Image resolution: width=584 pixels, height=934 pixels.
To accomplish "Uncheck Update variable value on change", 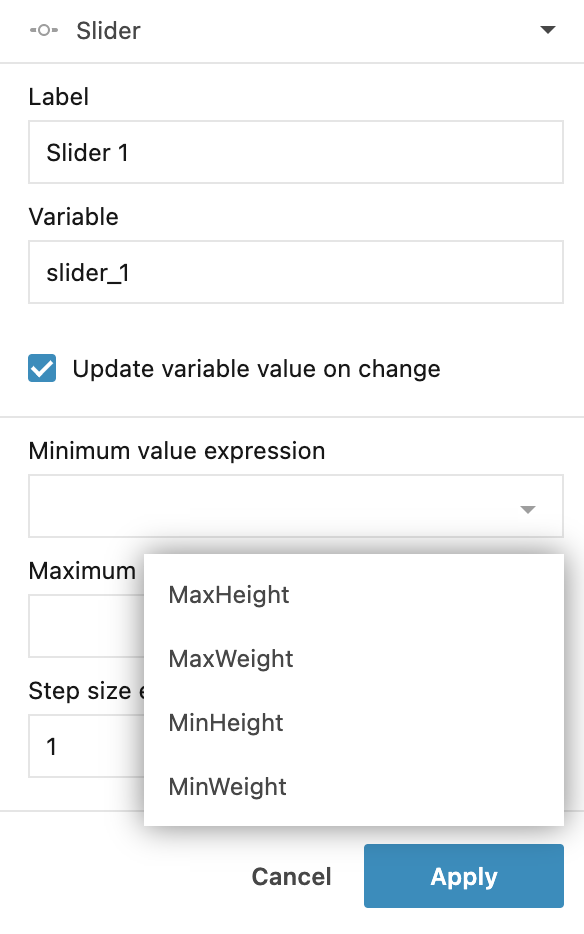I will pos(40,369).
